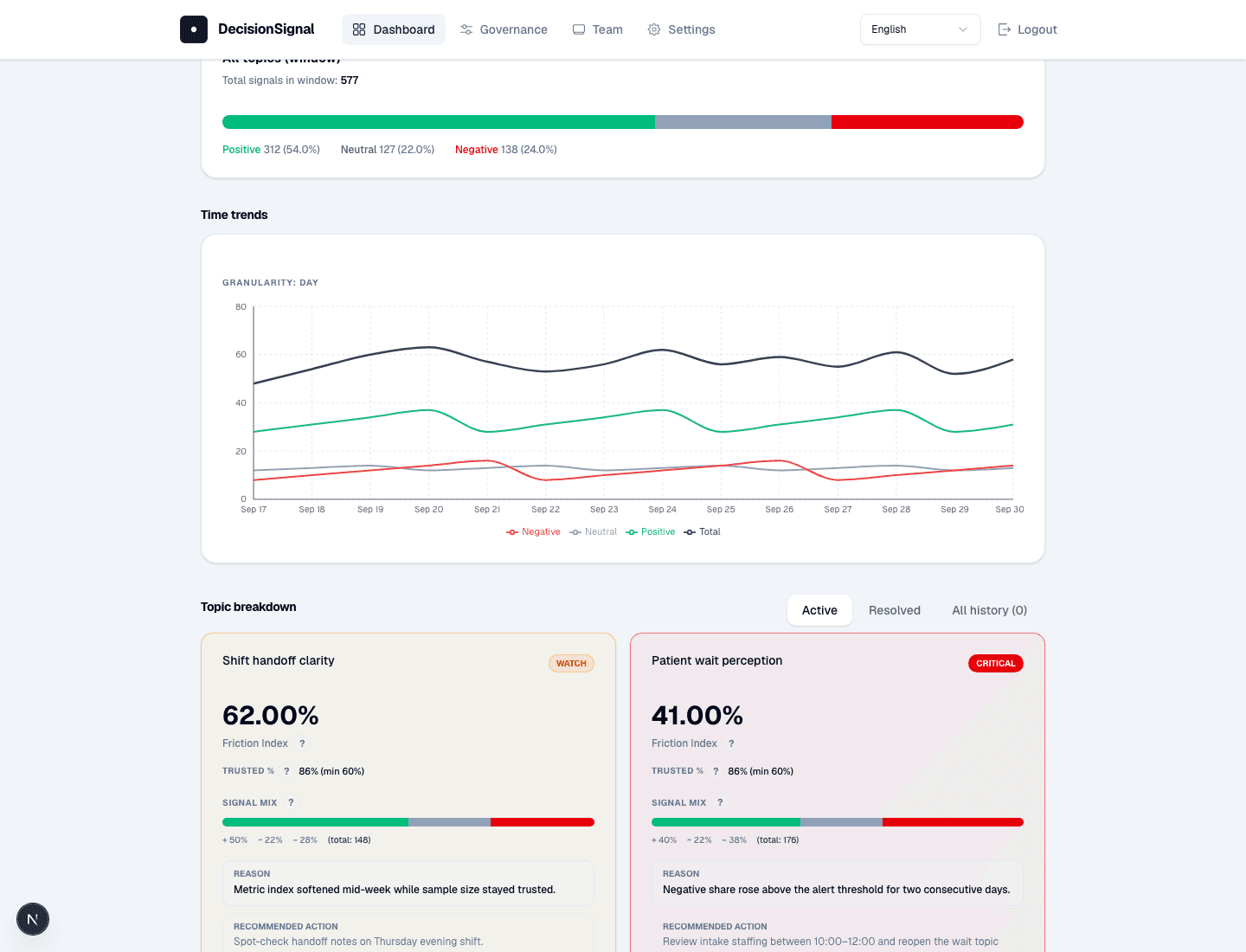Click the Dashboard grid icon
The height and width of the screenshot is (952, 1246).
click(359, 29)
